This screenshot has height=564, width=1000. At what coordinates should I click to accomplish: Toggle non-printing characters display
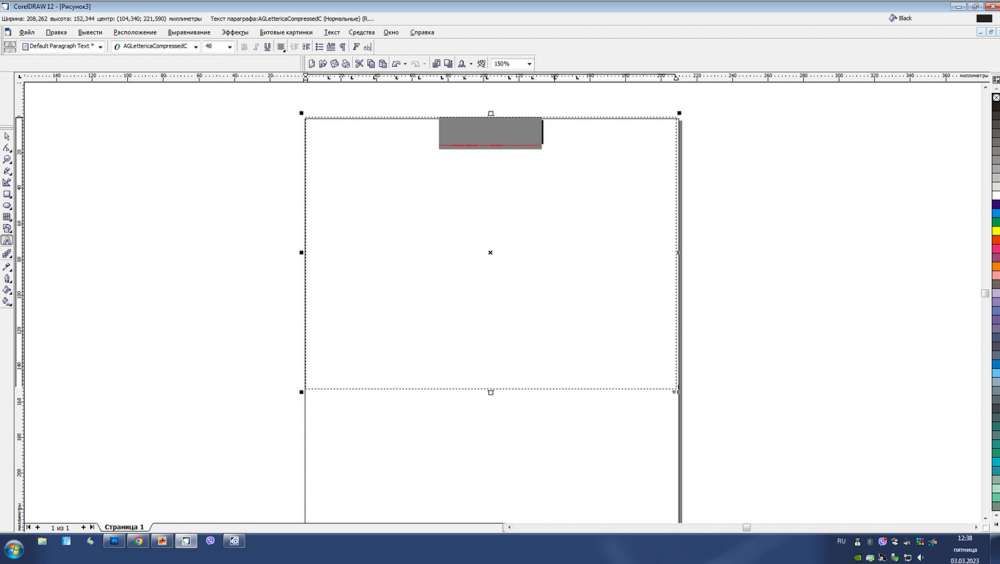[342, 47]
